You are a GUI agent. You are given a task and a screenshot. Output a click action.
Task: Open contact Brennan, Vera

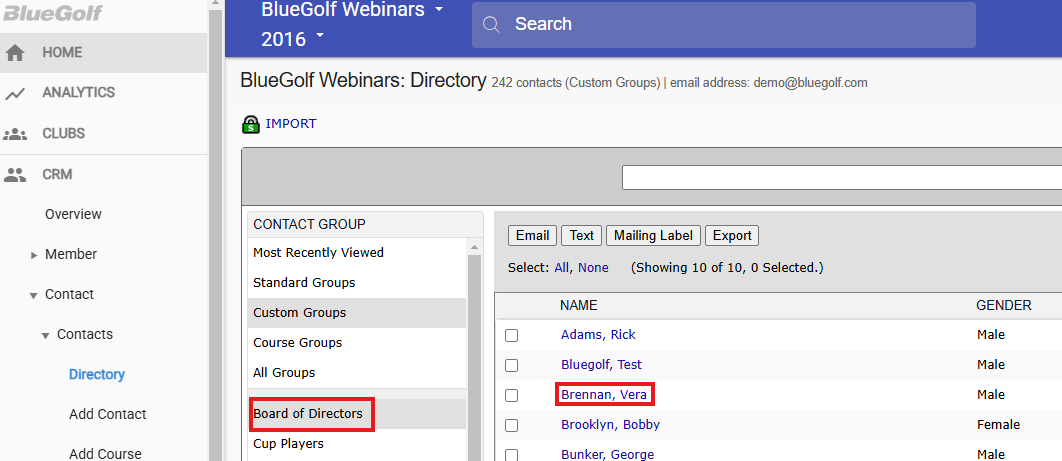[604, 395]
